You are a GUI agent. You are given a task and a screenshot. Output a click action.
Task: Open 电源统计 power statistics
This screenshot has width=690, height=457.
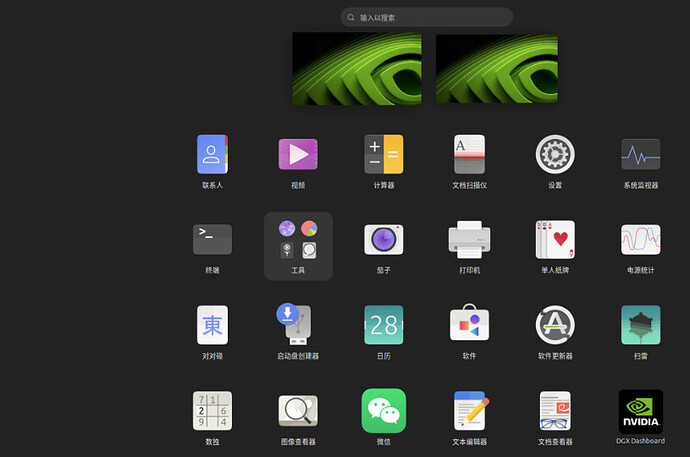coord(640,240)
